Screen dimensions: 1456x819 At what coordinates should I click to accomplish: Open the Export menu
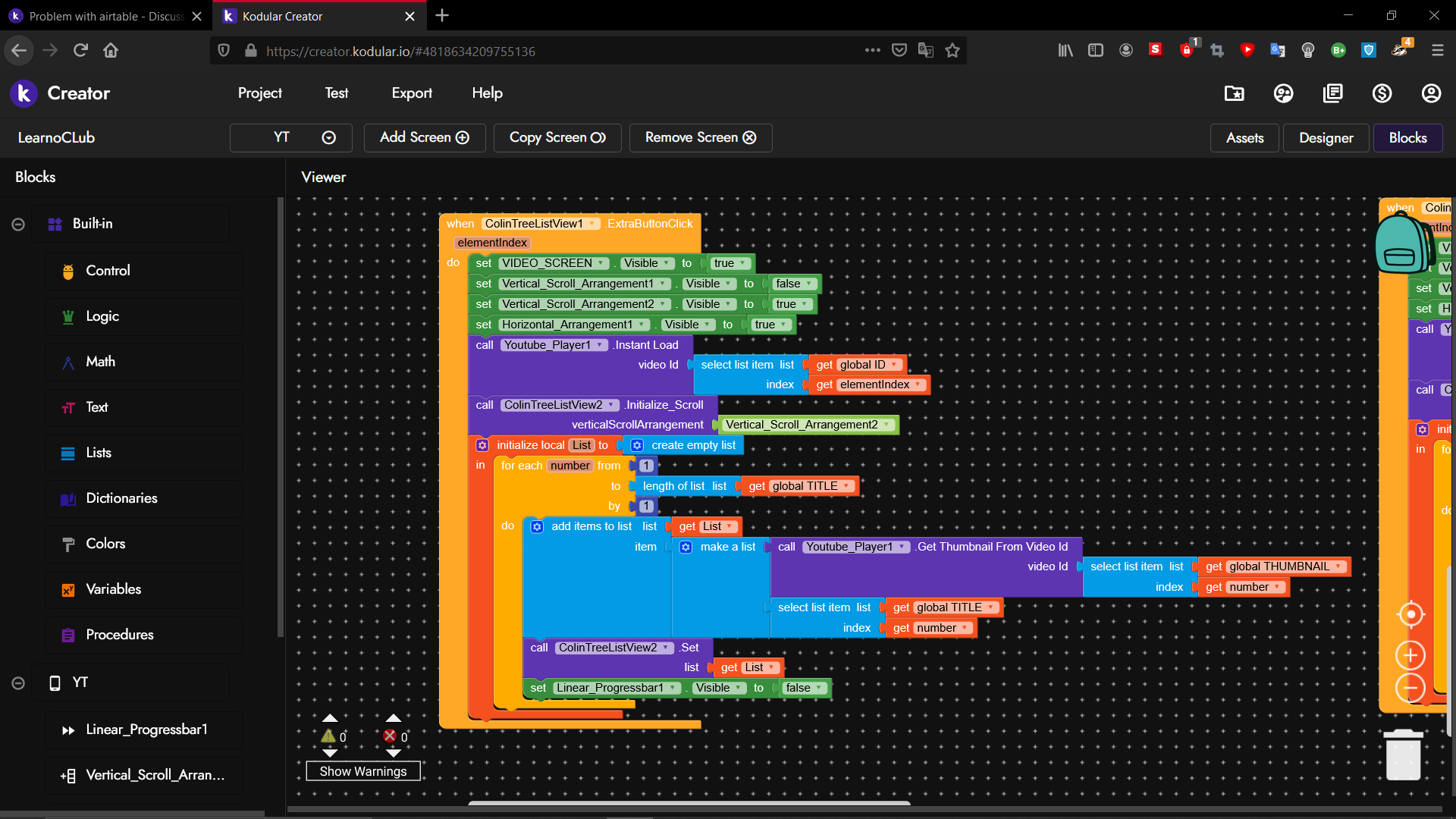(x=412, y=93)
